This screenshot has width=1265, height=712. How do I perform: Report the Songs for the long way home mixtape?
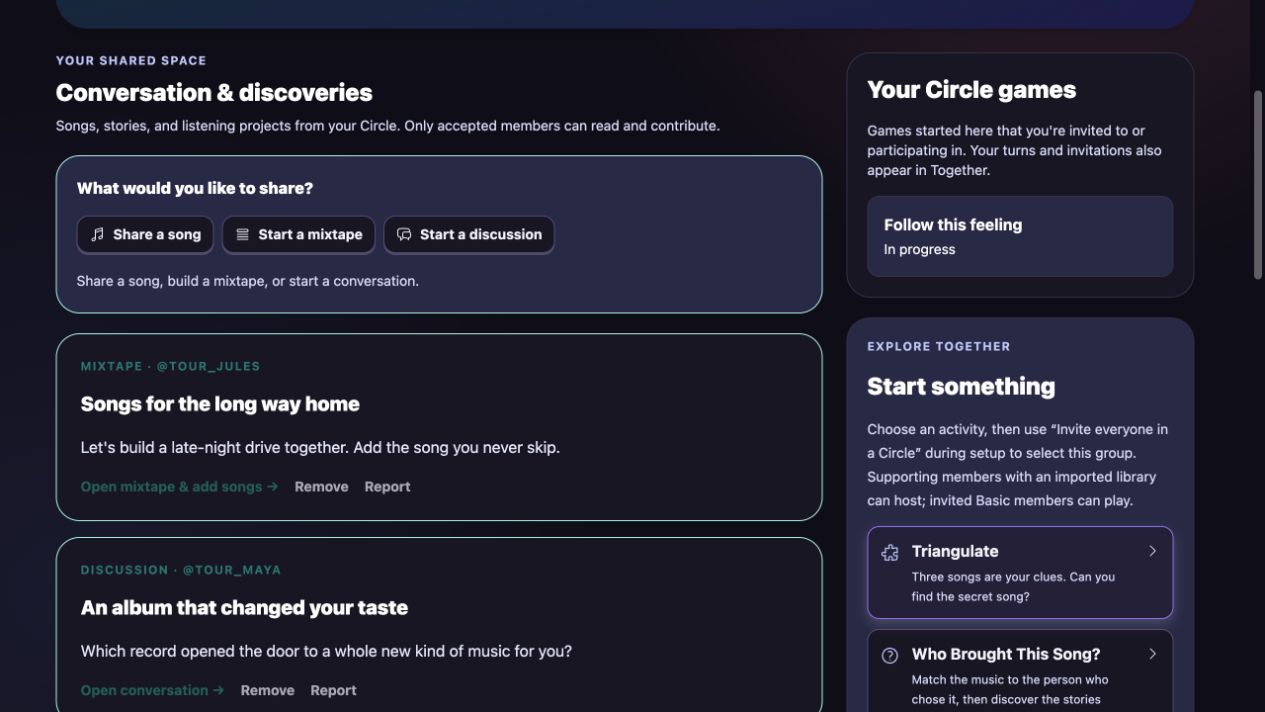(x=387, y=487)
